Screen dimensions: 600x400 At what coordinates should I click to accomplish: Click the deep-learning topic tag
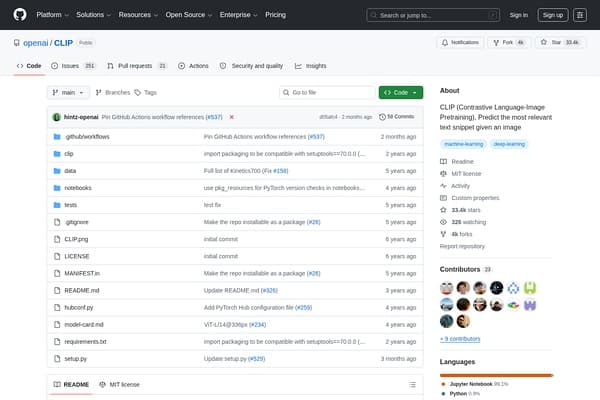509,144
